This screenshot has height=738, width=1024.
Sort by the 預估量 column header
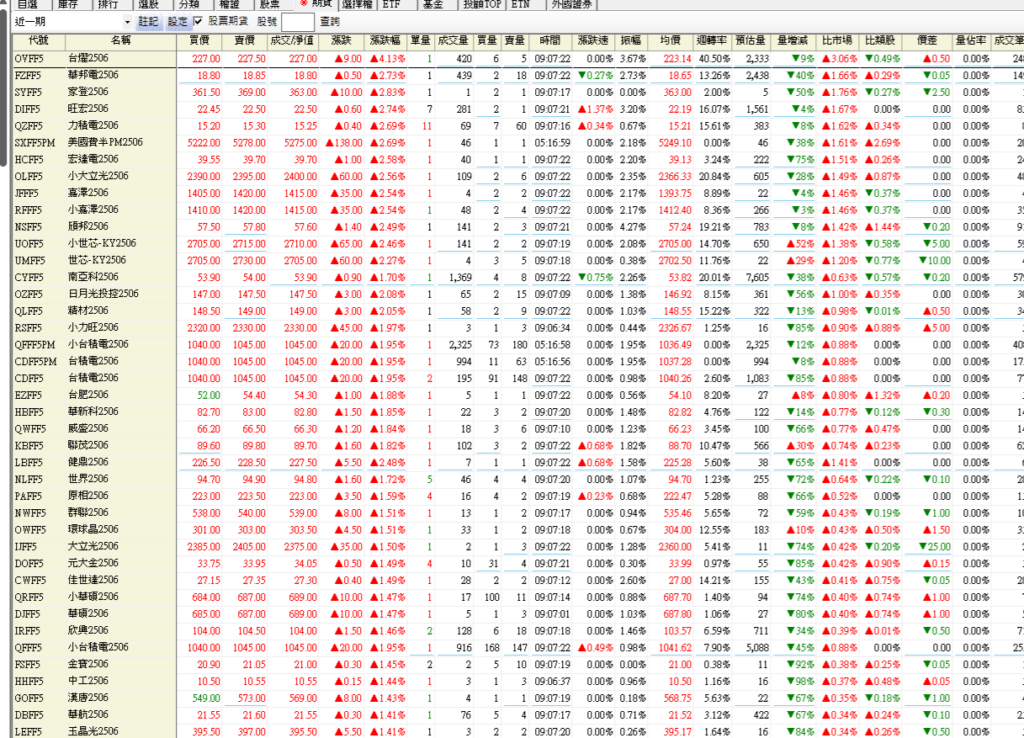coord(750,40)
